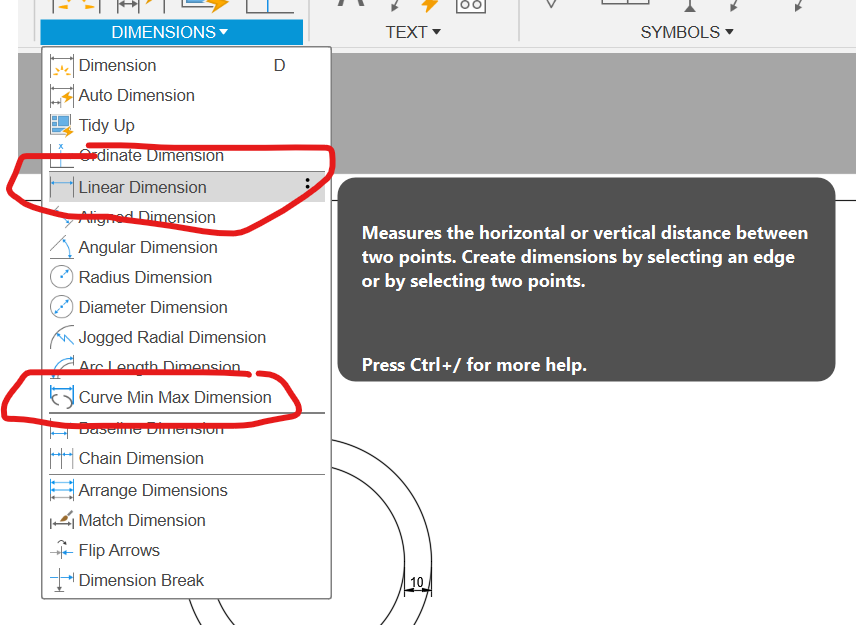The image size is (856, 625).
Task: Click the Chain Dimension icon
Action: [61, 459]
